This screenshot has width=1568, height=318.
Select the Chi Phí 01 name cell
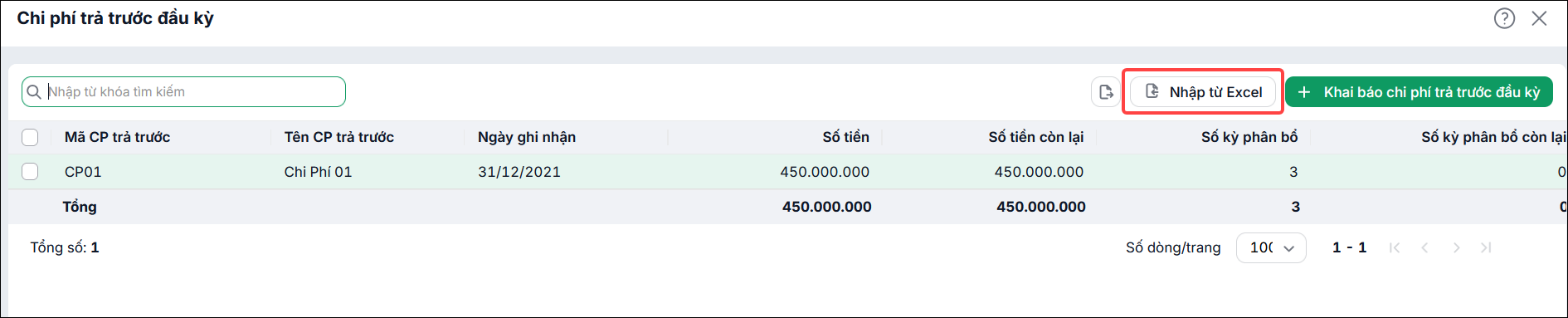318,172
